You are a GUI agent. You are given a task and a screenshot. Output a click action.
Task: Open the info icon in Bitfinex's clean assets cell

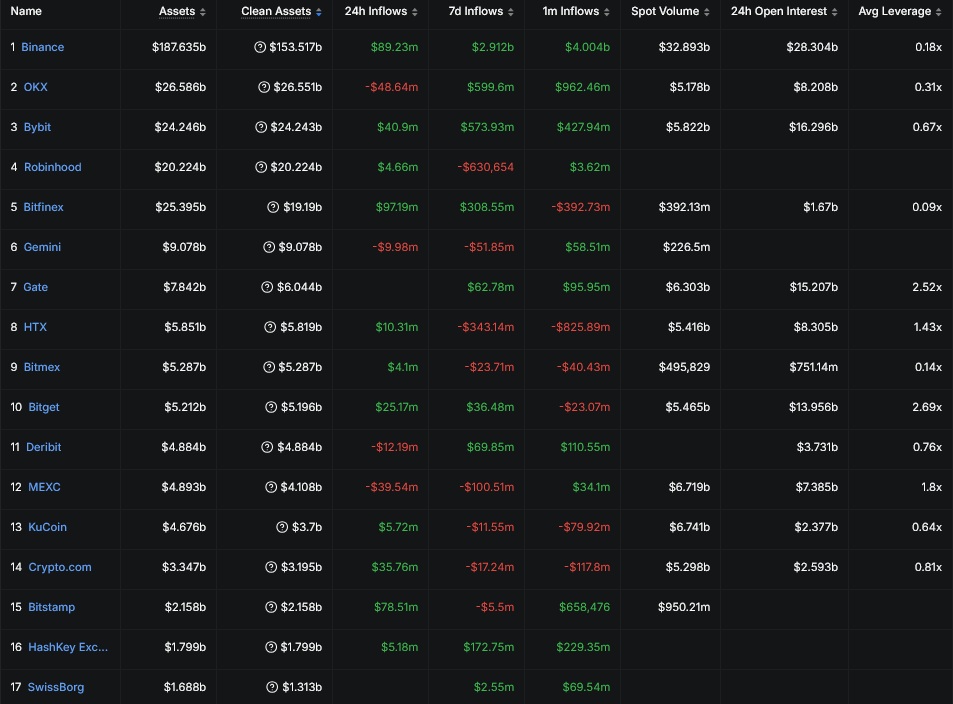coord(273,207)
